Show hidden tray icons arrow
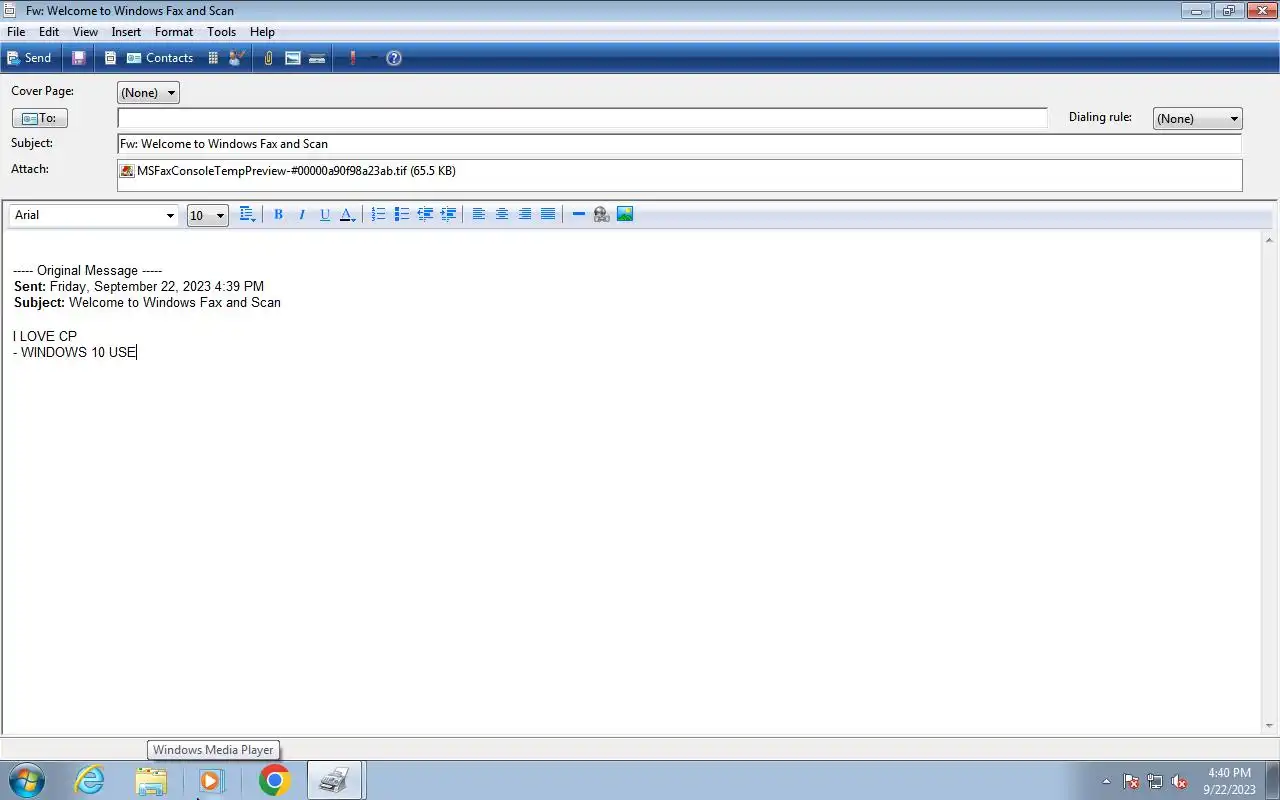Viewport: 1280px width, 800px height. coord(1106,781)
